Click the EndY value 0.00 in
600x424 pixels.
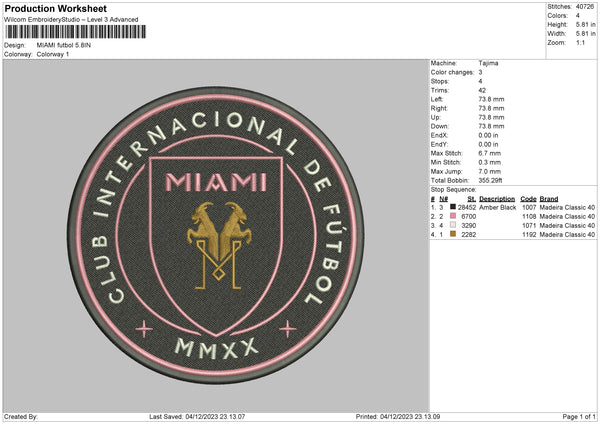pyautogui.click(x=488, y=144)
